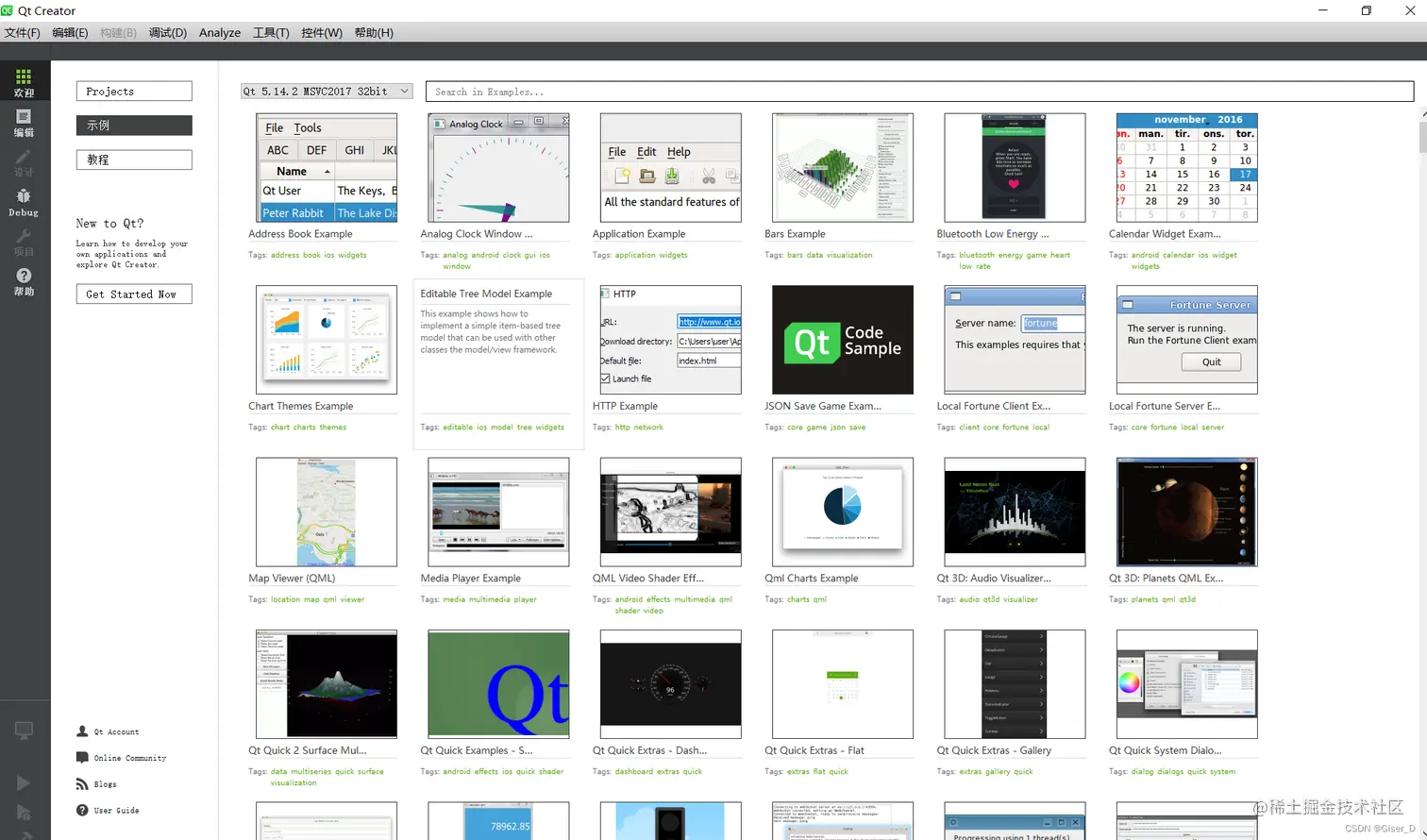Select the Projects button
Image resolution: width=1427 pixels, height=840 pixels.
(134, 92)
